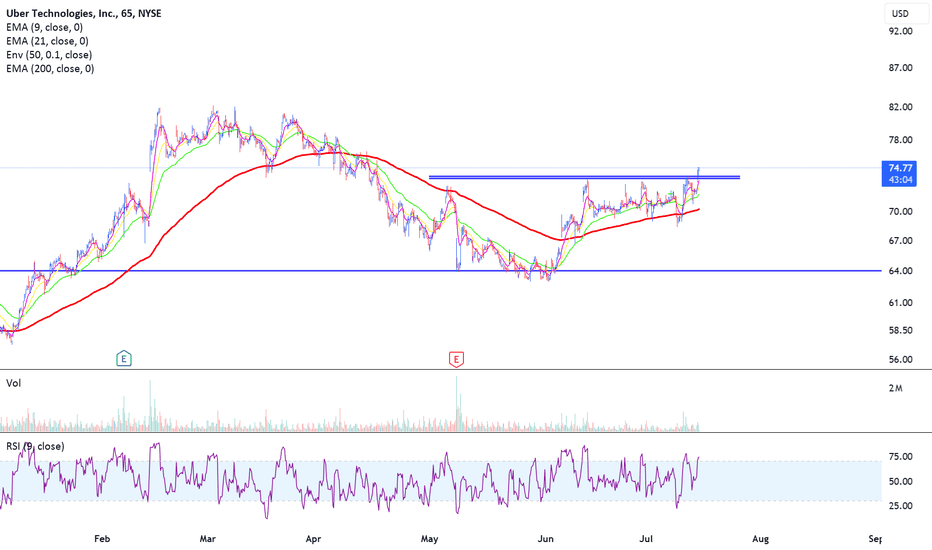Screen dimensions: 932x550
Task: Click the Feb time axis label
Action: pyautogui.click(x=102, y=539)
